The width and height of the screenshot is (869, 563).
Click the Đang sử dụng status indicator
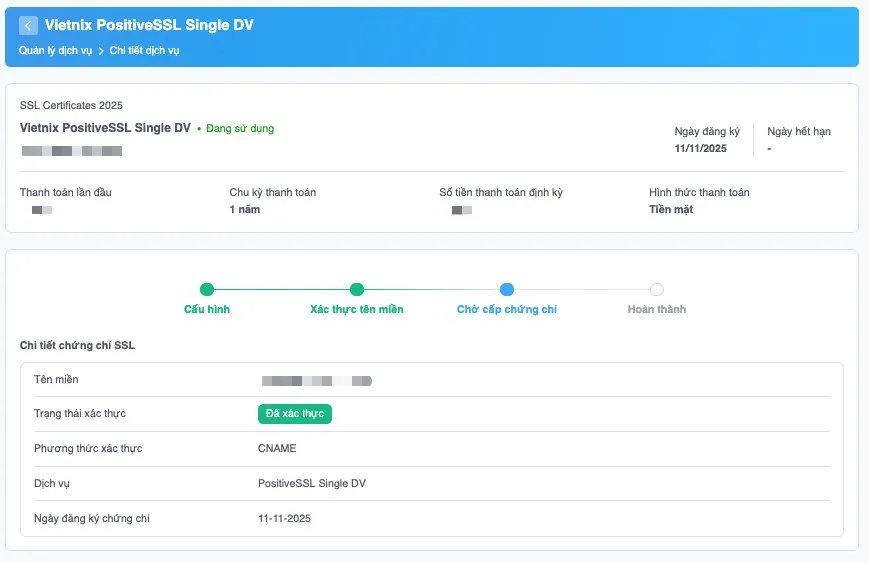pos(239,129)
